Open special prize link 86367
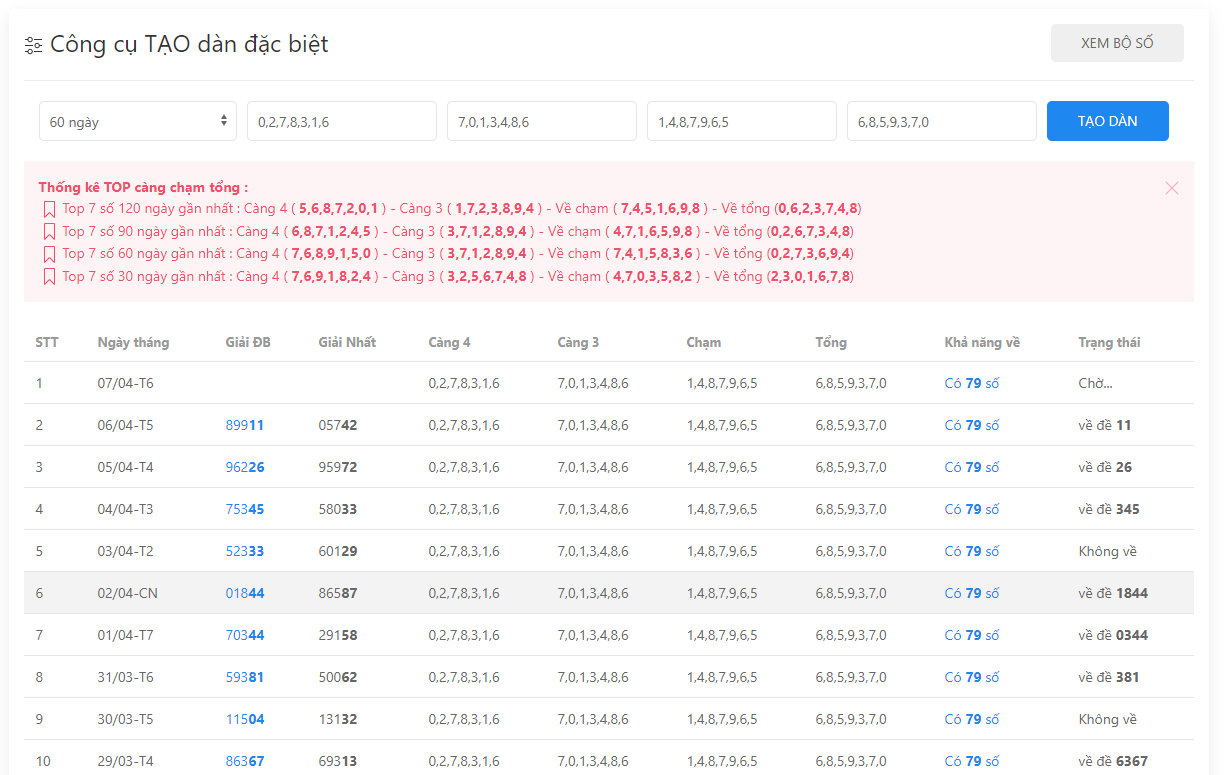 (x=245, y=761)
